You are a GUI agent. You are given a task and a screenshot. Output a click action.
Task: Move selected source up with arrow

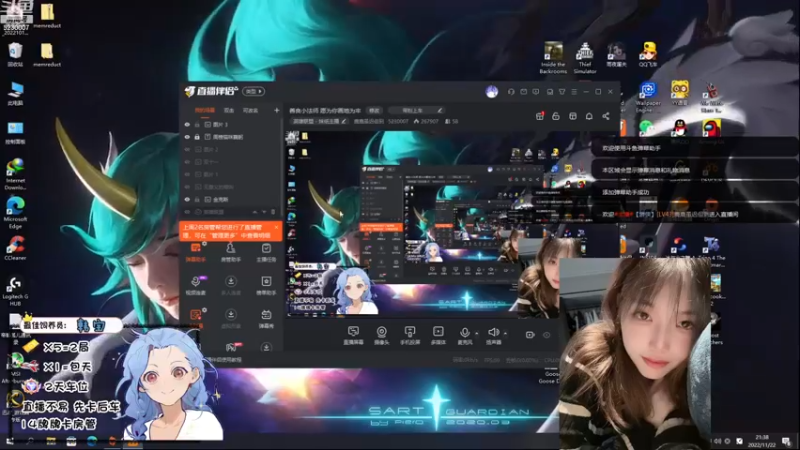(x=255, y=212)
